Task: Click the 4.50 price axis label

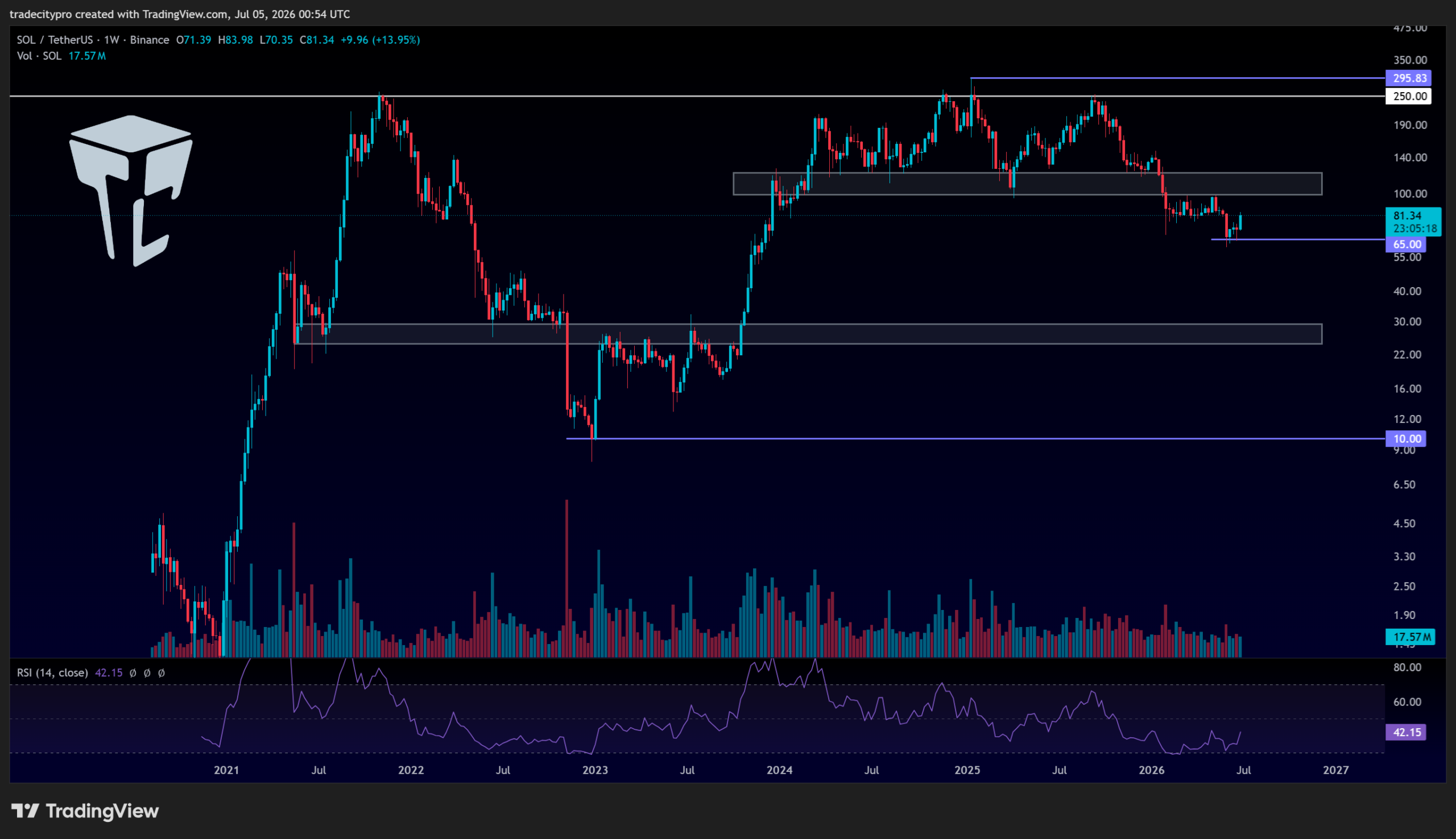Action: 1404,524
